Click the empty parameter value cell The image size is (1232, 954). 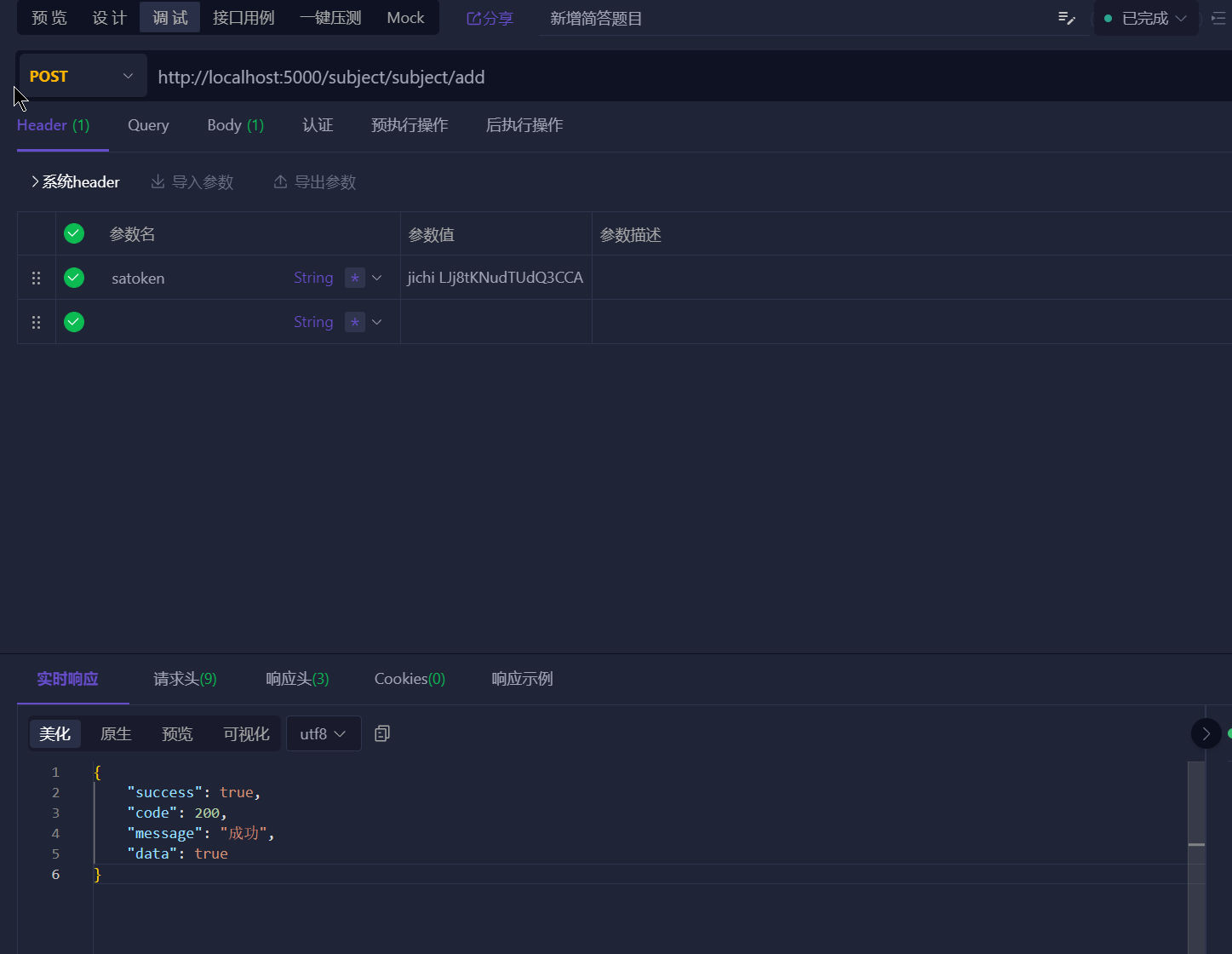(x=496, y=322)
